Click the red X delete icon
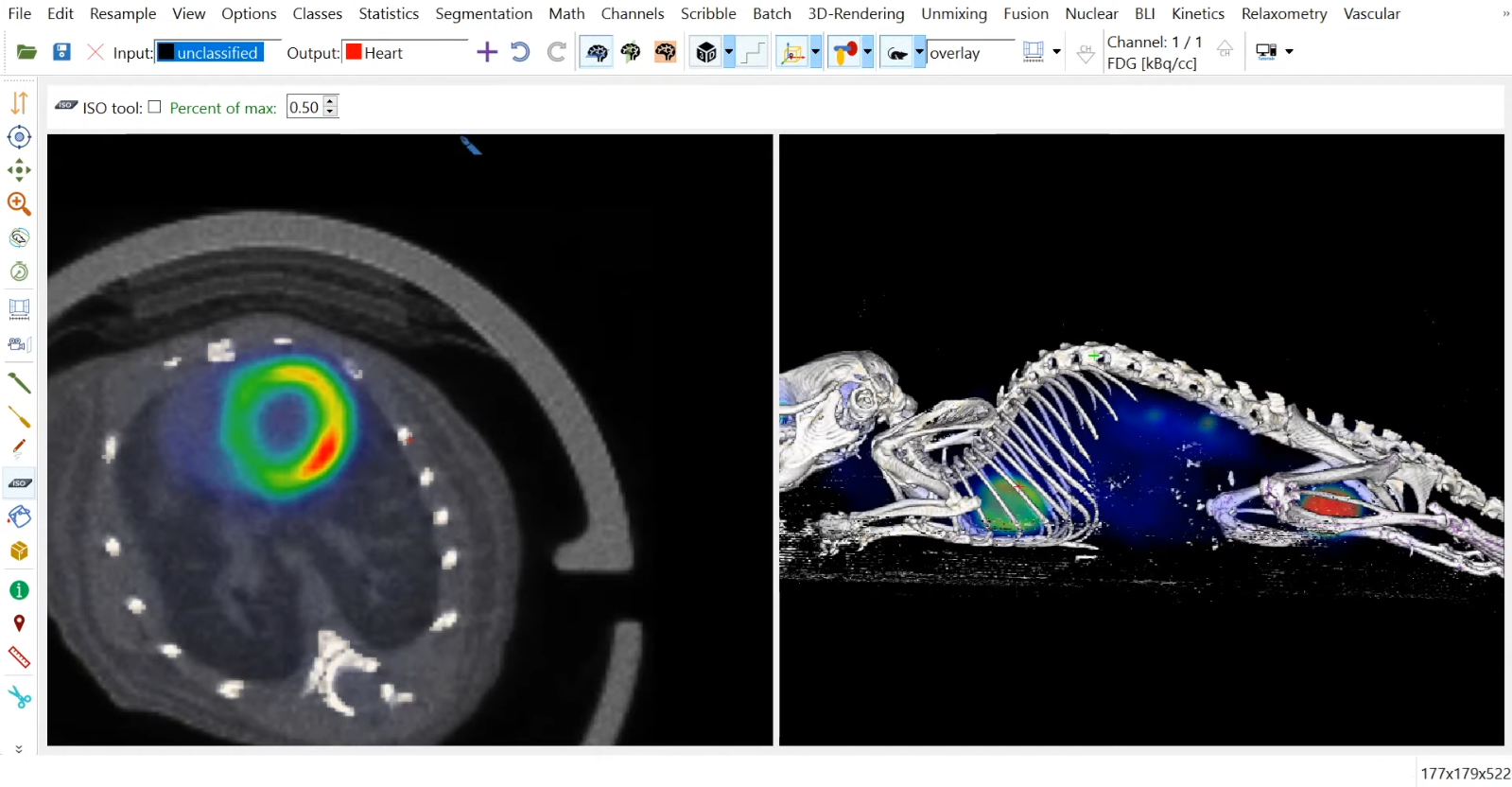This screenshot has height=787, width=1512. [x=96, y=52]
